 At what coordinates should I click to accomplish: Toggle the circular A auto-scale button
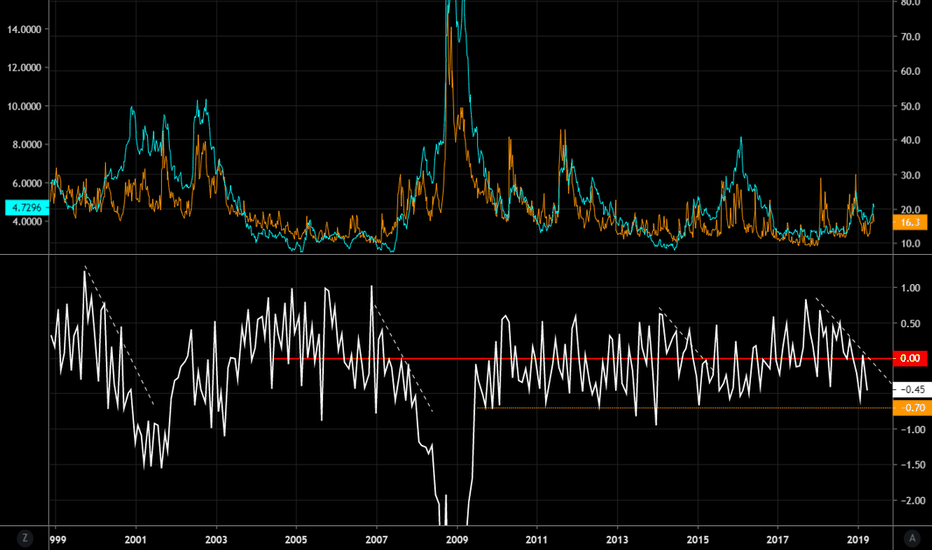pos(912,538)
